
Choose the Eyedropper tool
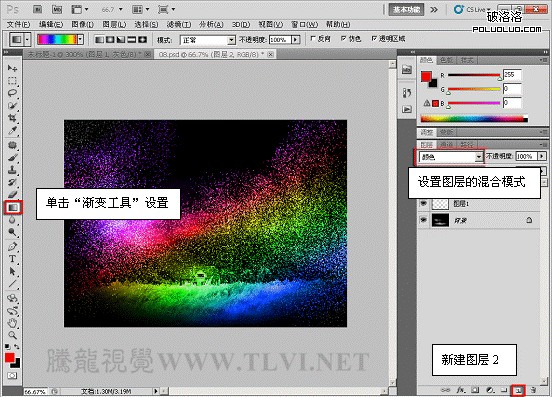pos(13,131)
